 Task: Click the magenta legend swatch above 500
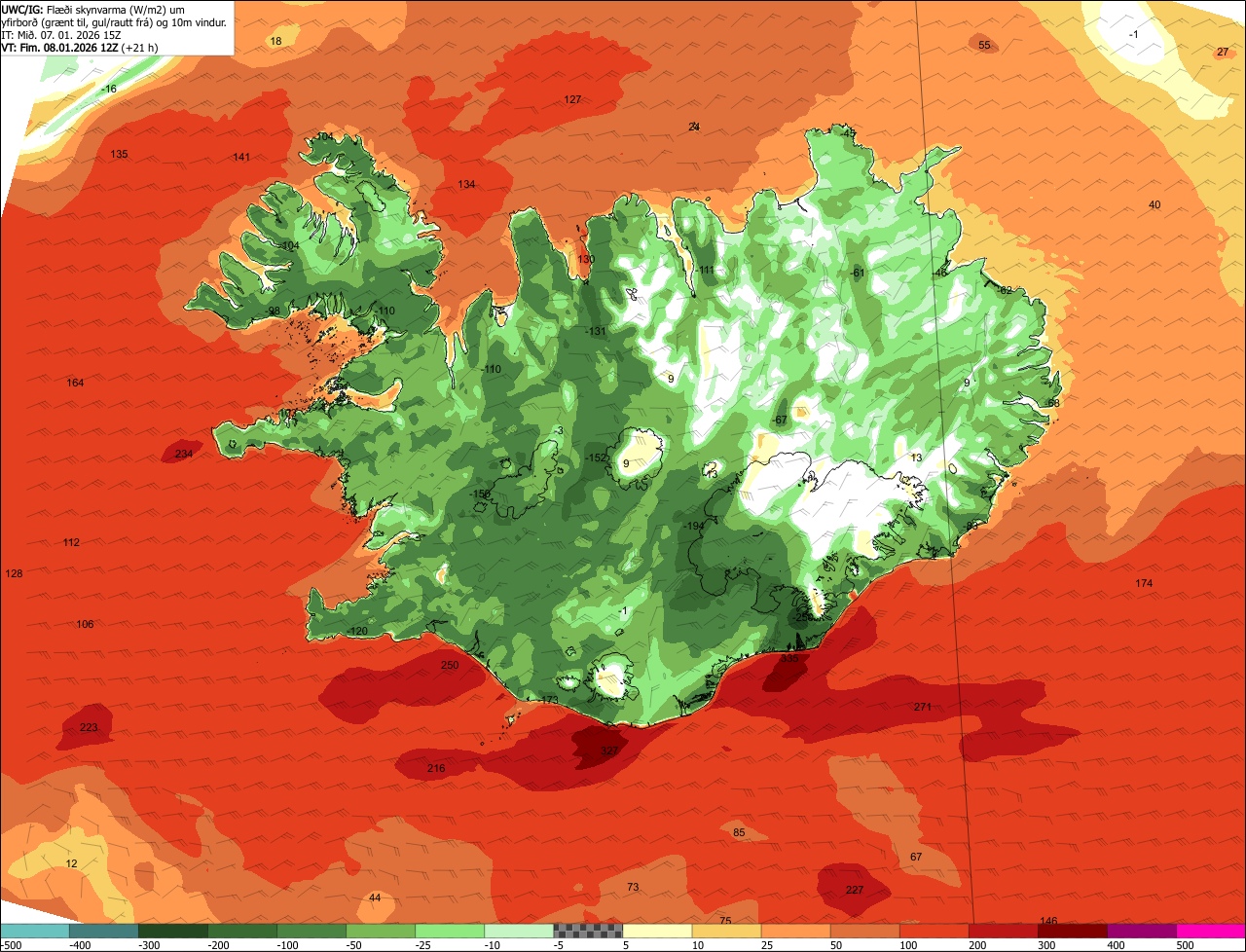coord(1210,931)
